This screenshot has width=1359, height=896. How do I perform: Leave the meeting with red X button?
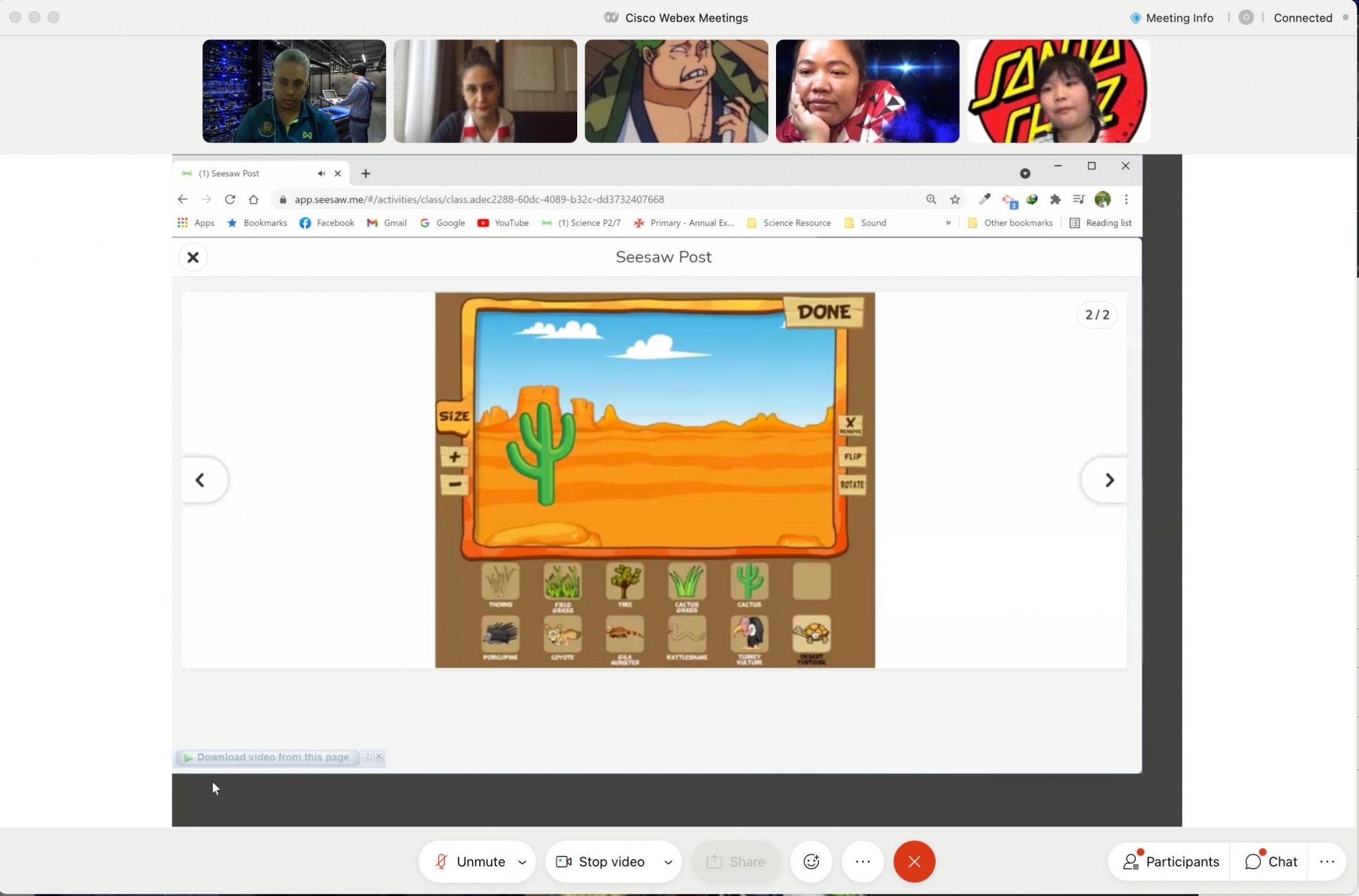(914, 862)
